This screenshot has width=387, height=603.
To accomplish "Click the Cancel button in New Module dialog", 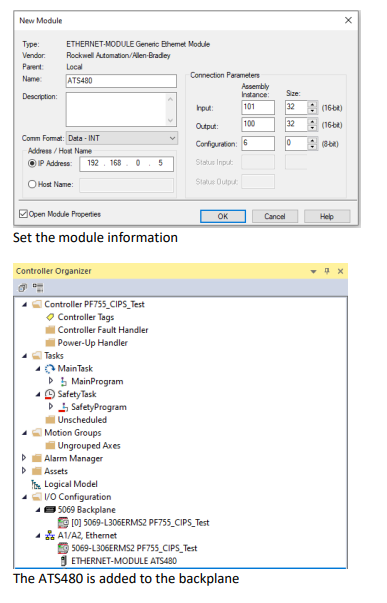I will (x=275, y=216).
